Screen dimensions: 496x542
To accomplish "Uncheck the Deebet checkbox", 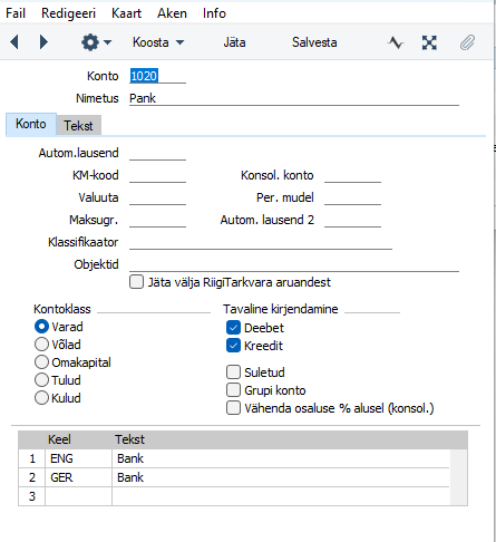I will tap(233, 327).
